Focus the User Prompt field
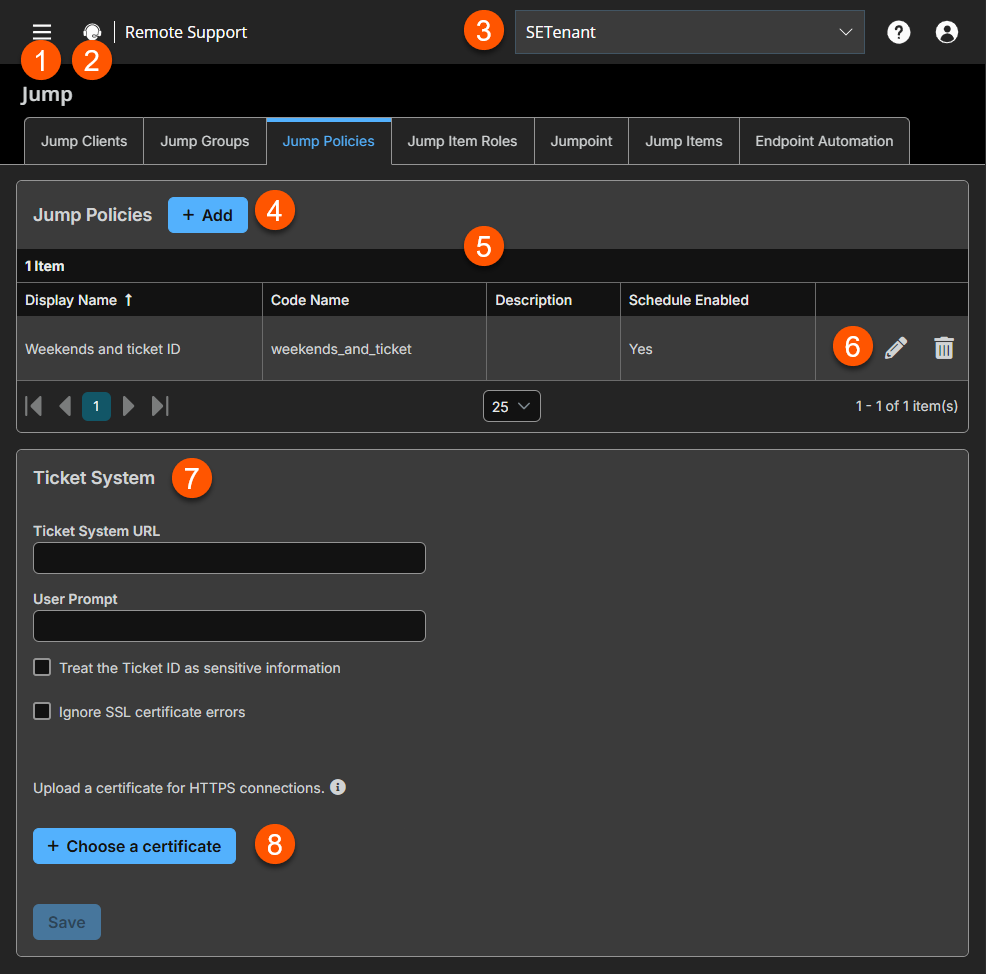The image size is (986, 974). [x=230, y=626]
